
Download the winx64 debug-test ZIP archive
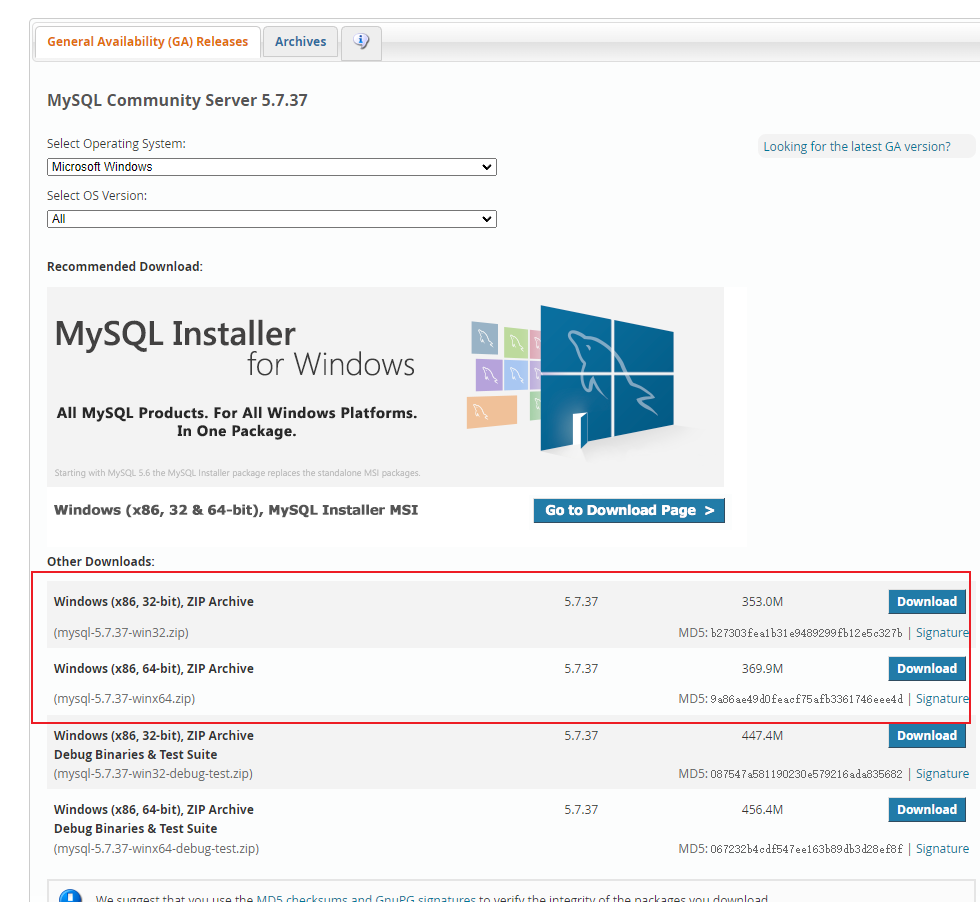pyautogui.click(x=927, y=809)
